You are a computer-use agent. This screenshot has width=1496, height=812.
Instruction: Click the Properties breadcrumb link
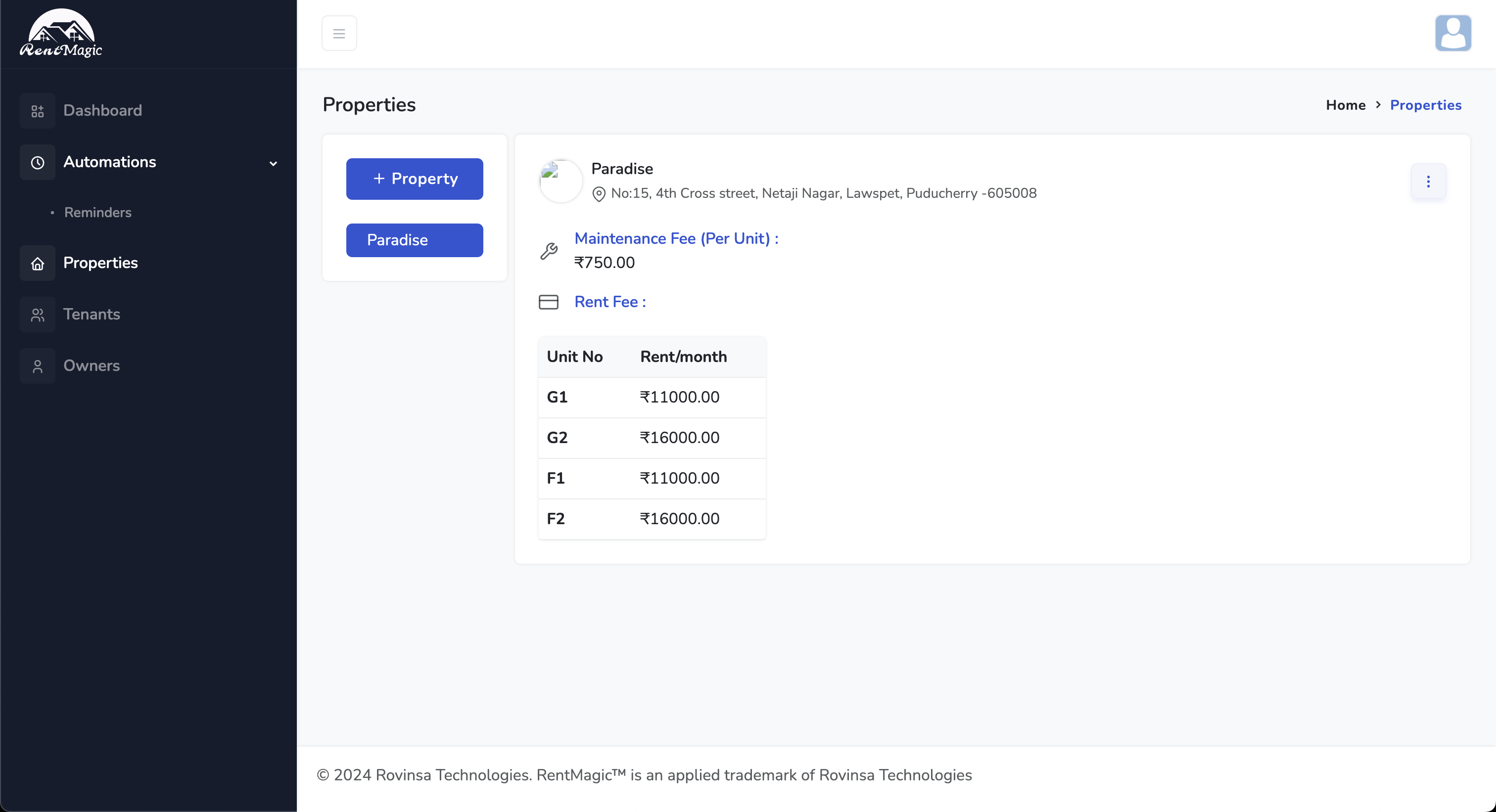(1426, 105)
